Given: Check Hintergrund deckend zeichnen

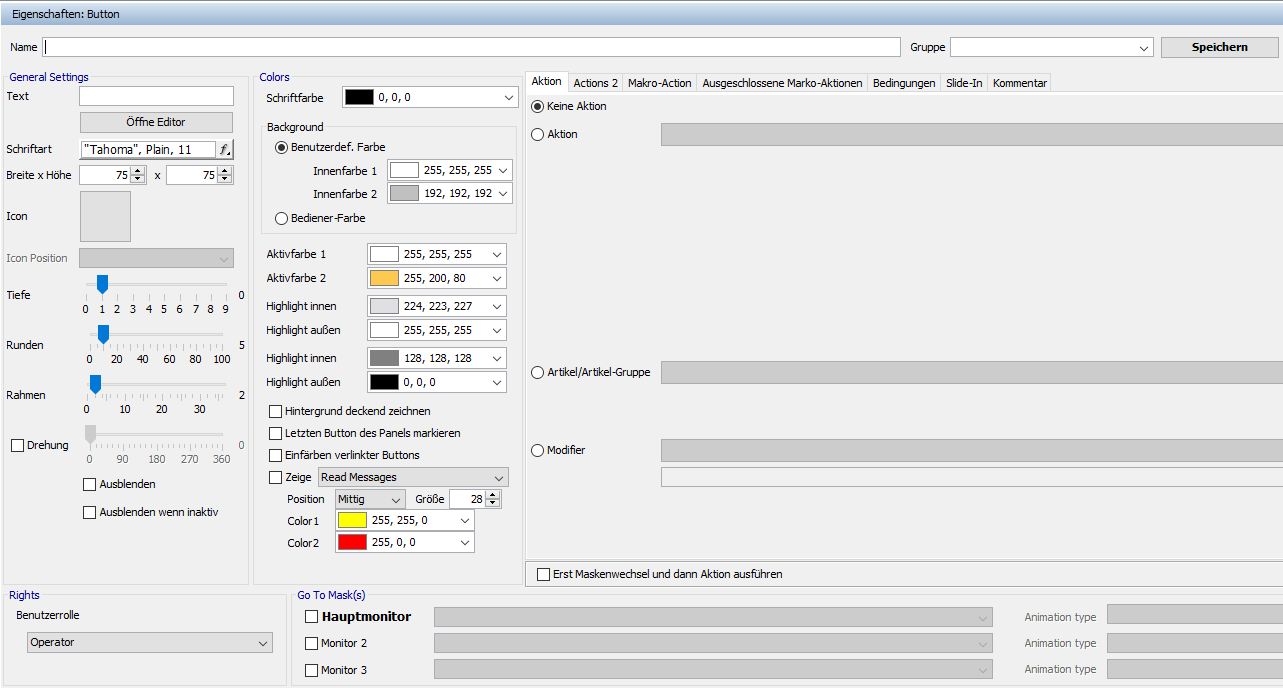Looking at the screenshot, I should point(276,411).
